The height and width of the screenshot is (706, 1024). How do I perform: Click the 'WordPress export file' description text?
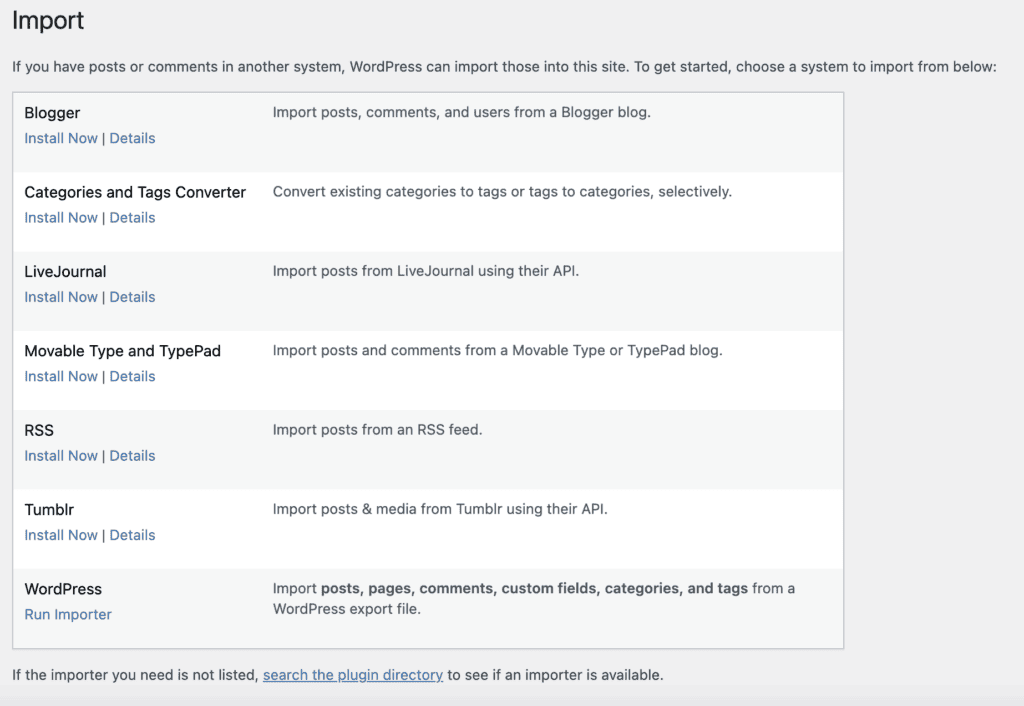click(534, 599)
